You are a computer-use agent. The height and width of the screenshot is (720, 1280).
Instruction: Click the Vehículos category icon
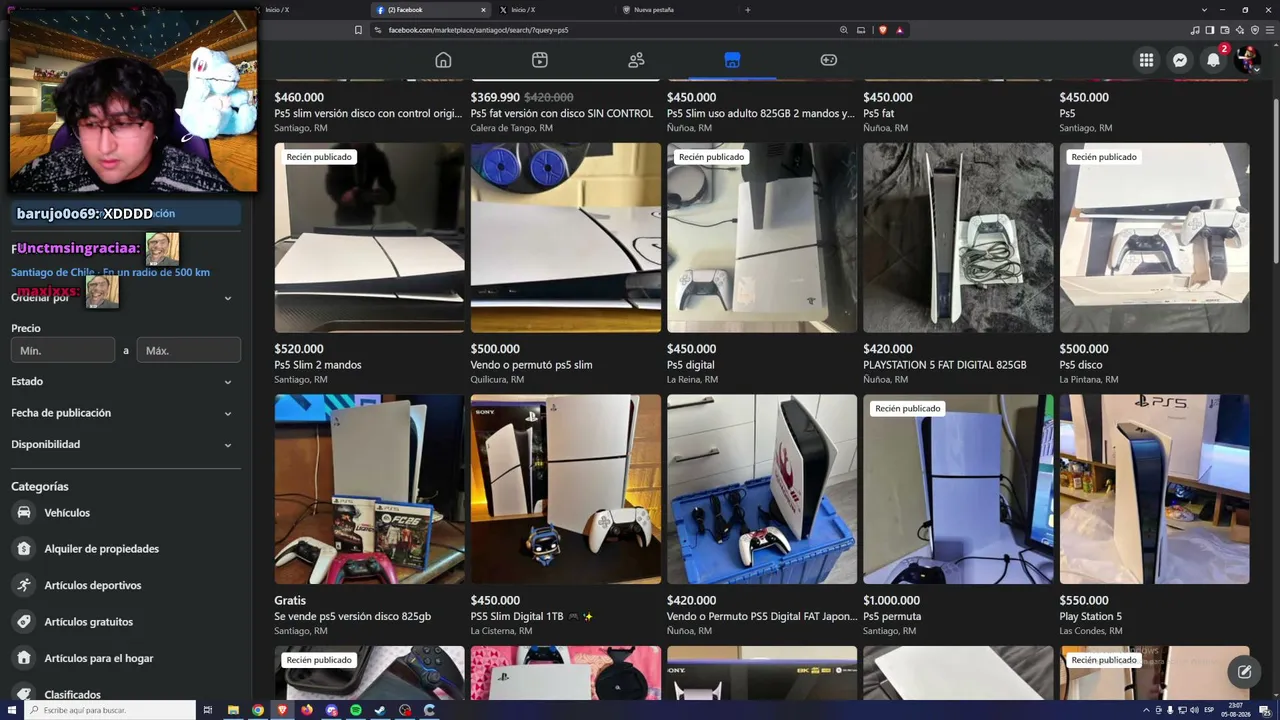coord(23,513)
